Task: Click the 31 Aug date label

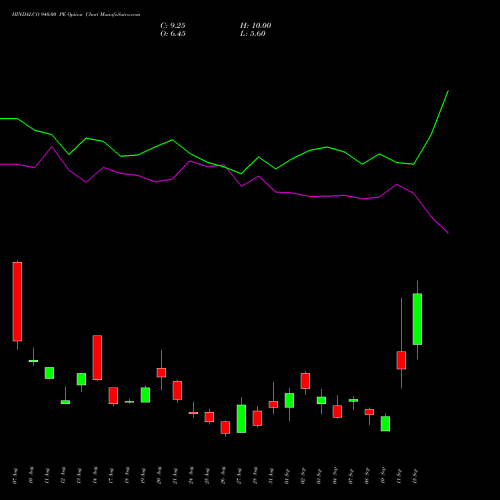Action: coord(271,476)
